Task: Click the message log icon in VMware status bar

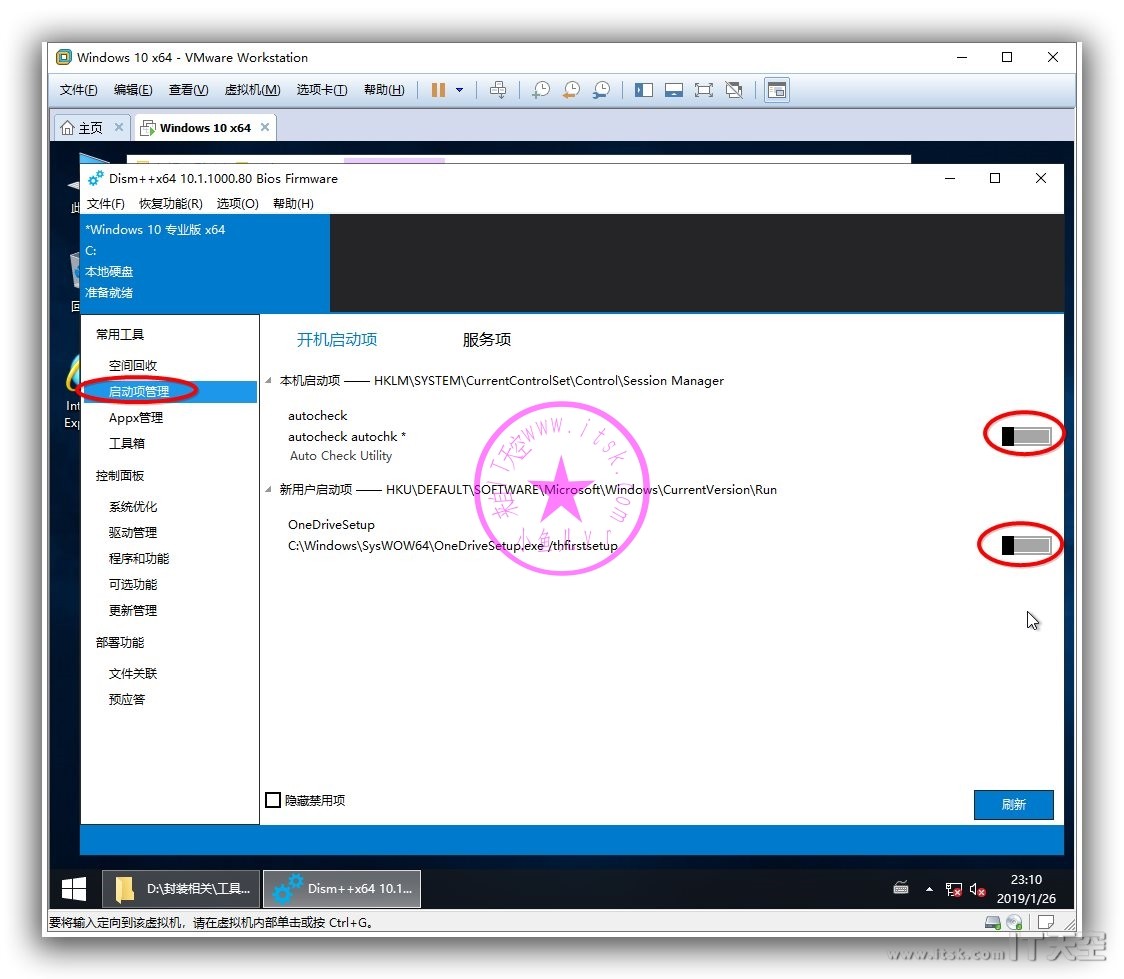Action: click(x=1046, y=922)
